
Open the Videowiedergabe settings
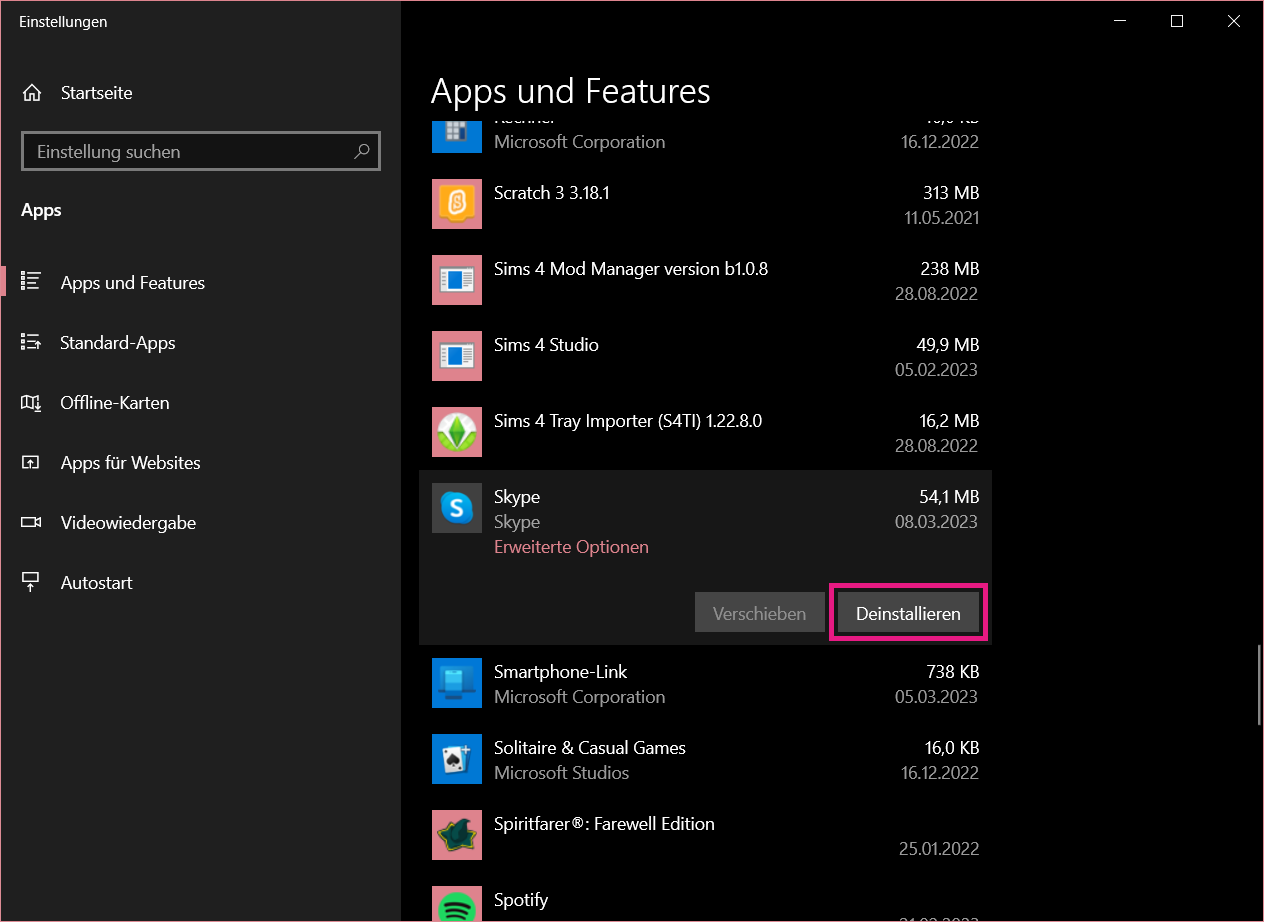pos(128,523)
